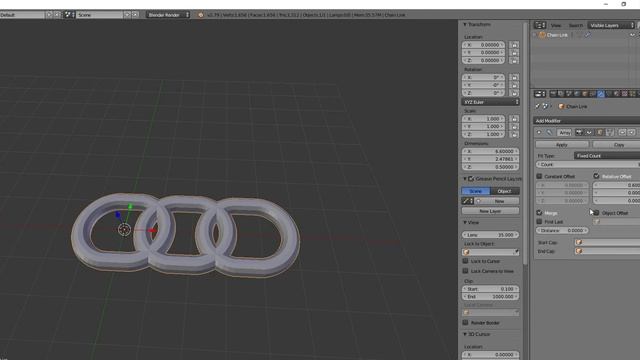Move the Array modifier down
The image size is (640, 360).
[631, 132]
